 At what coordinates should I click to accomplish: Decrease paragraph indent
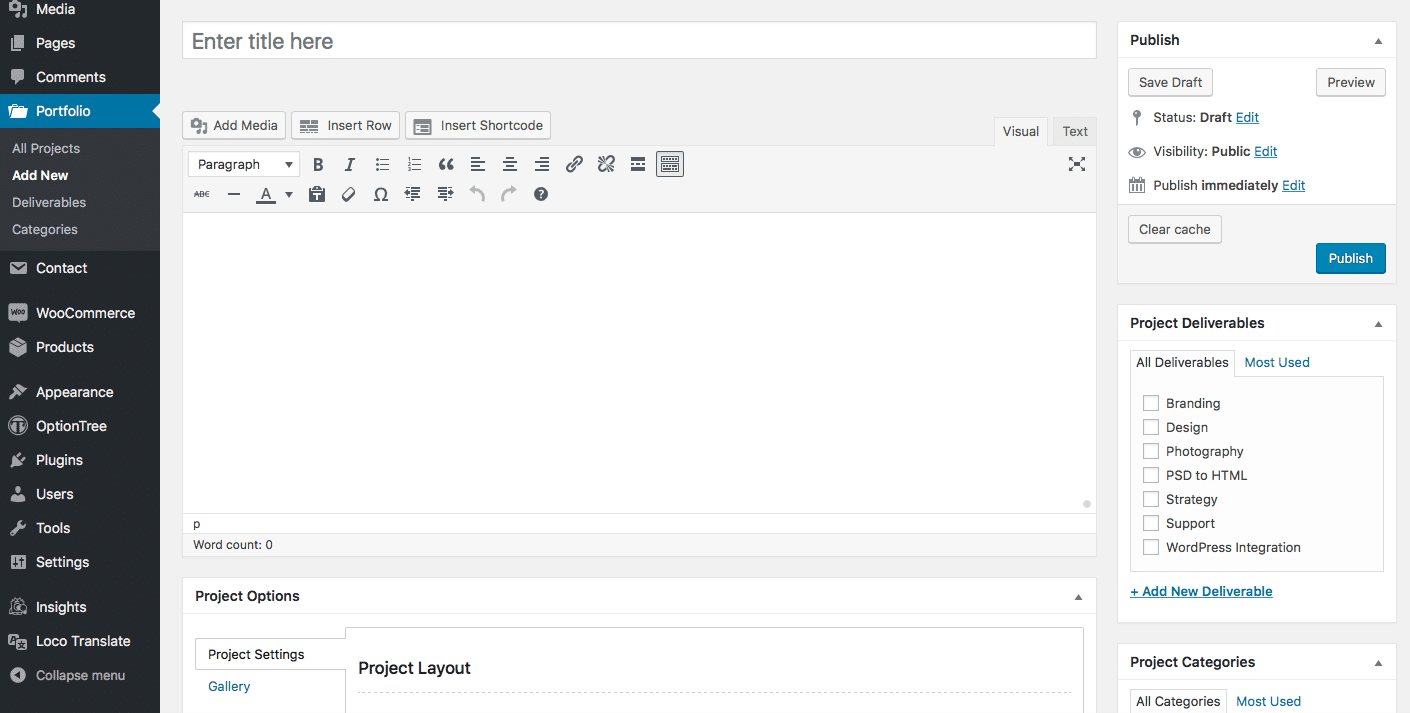[x=413, y=194]
